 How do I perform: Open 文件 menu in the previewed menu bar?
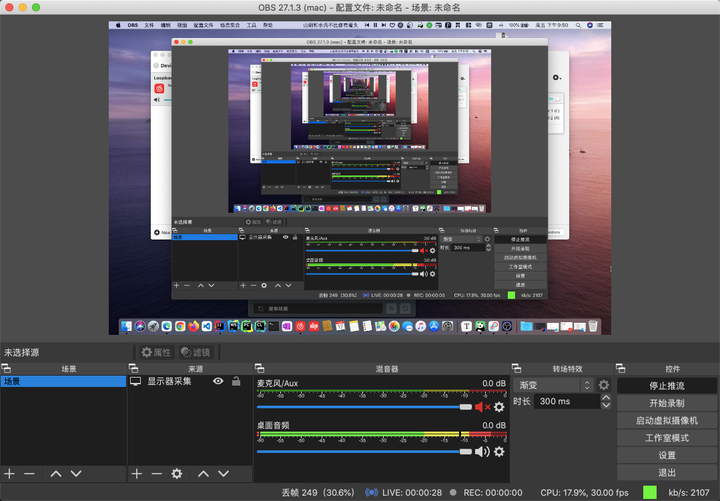click(x=149, y=25)
